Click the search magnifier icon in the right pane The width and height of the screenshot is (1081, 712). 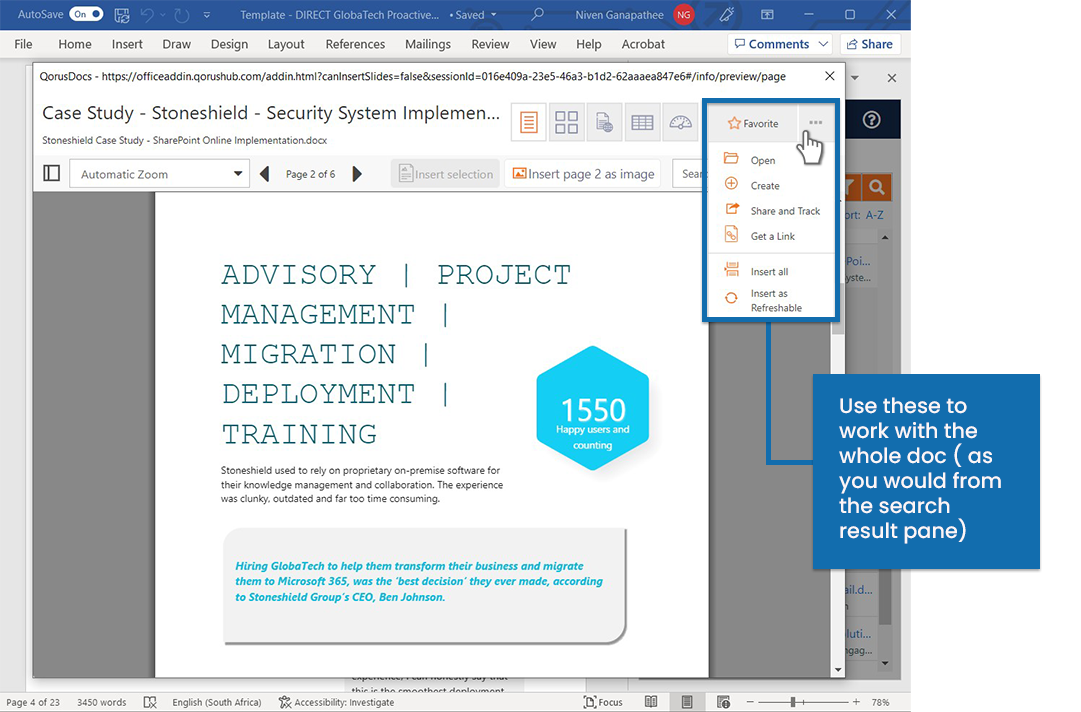click(x=876, y=187)
